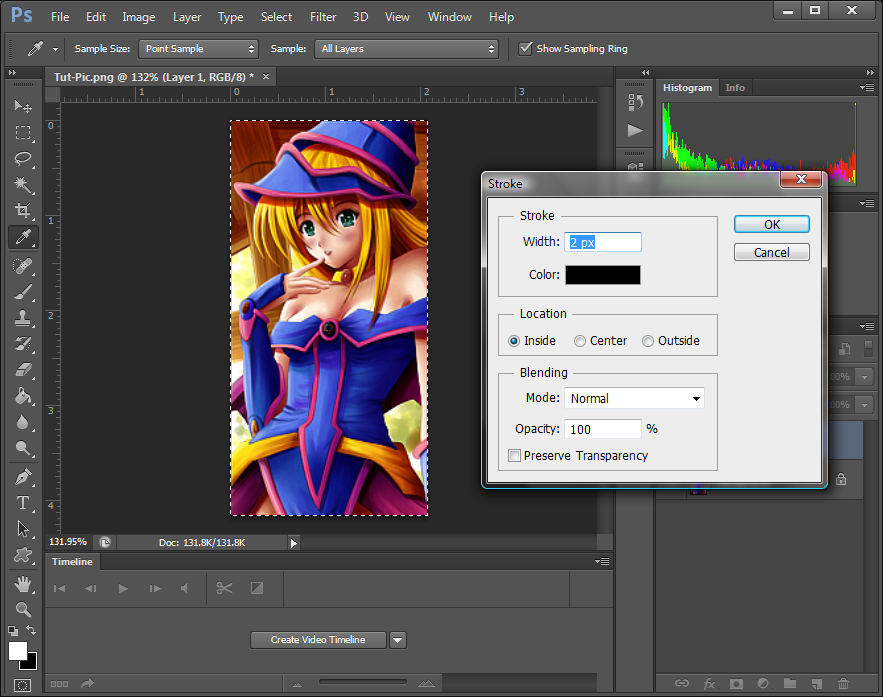Viewport: 883px width, 697px height.
Task: Open the Timeline panel options menu
Action: pyautogui.click(x=602, y=561)
